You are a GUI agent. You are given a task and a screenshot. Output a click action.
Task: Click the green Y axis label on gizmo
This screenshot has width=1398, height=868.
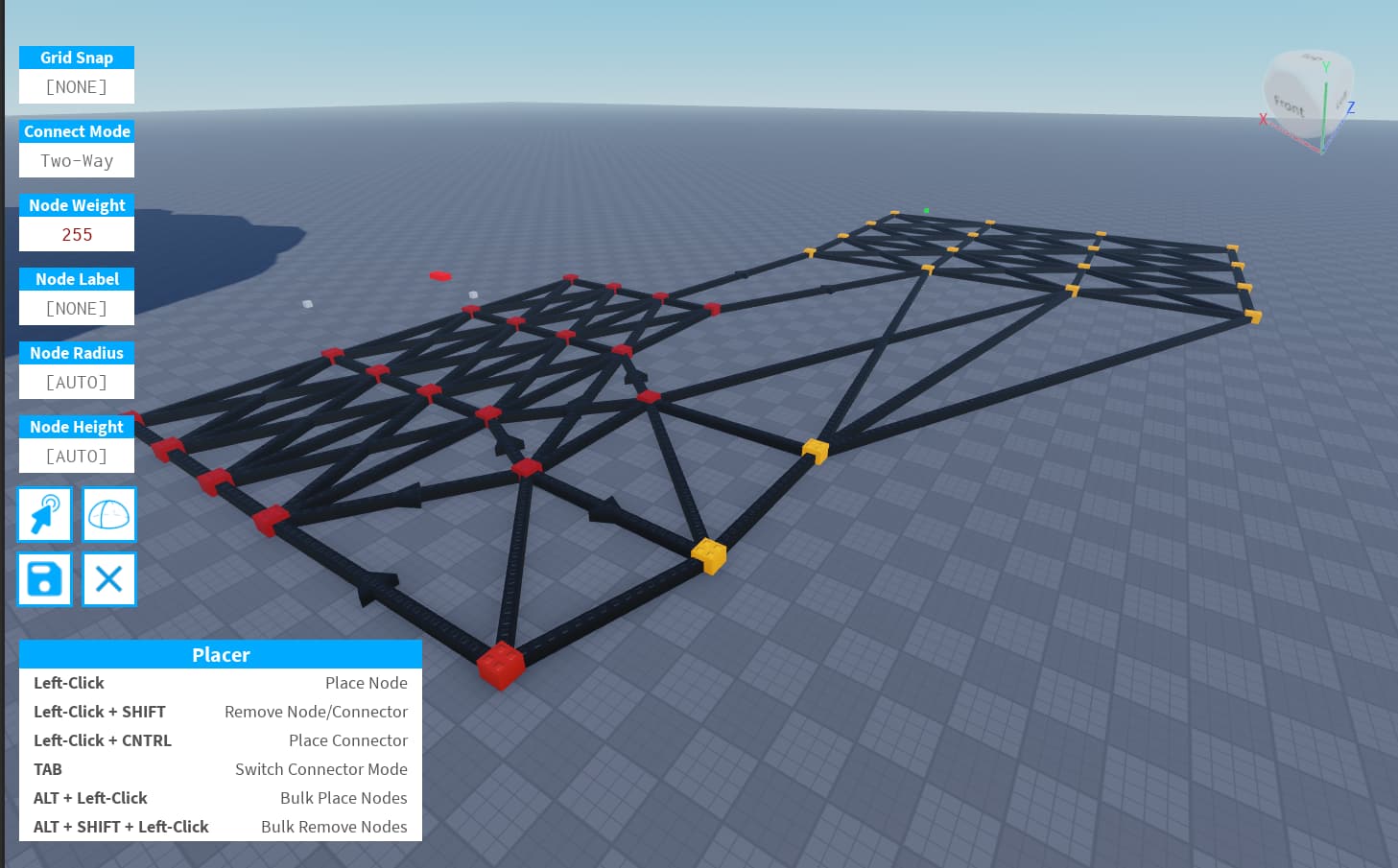coord(1325,66)
